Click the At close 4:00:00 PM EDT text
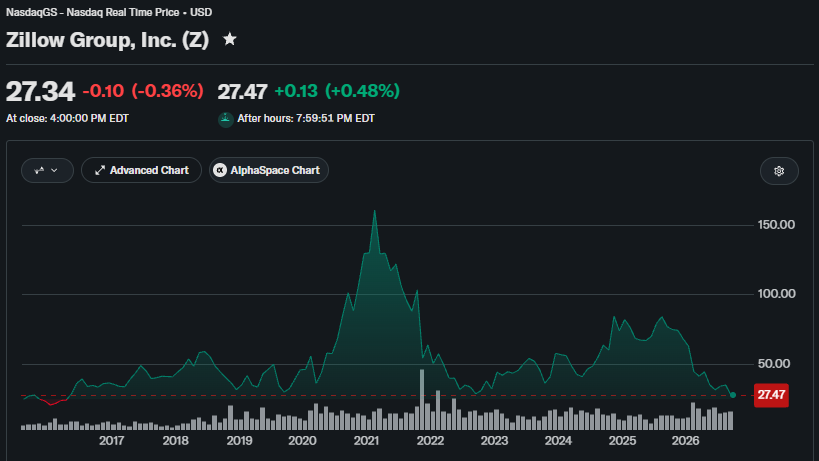819x461 pixels. point(67,119)
